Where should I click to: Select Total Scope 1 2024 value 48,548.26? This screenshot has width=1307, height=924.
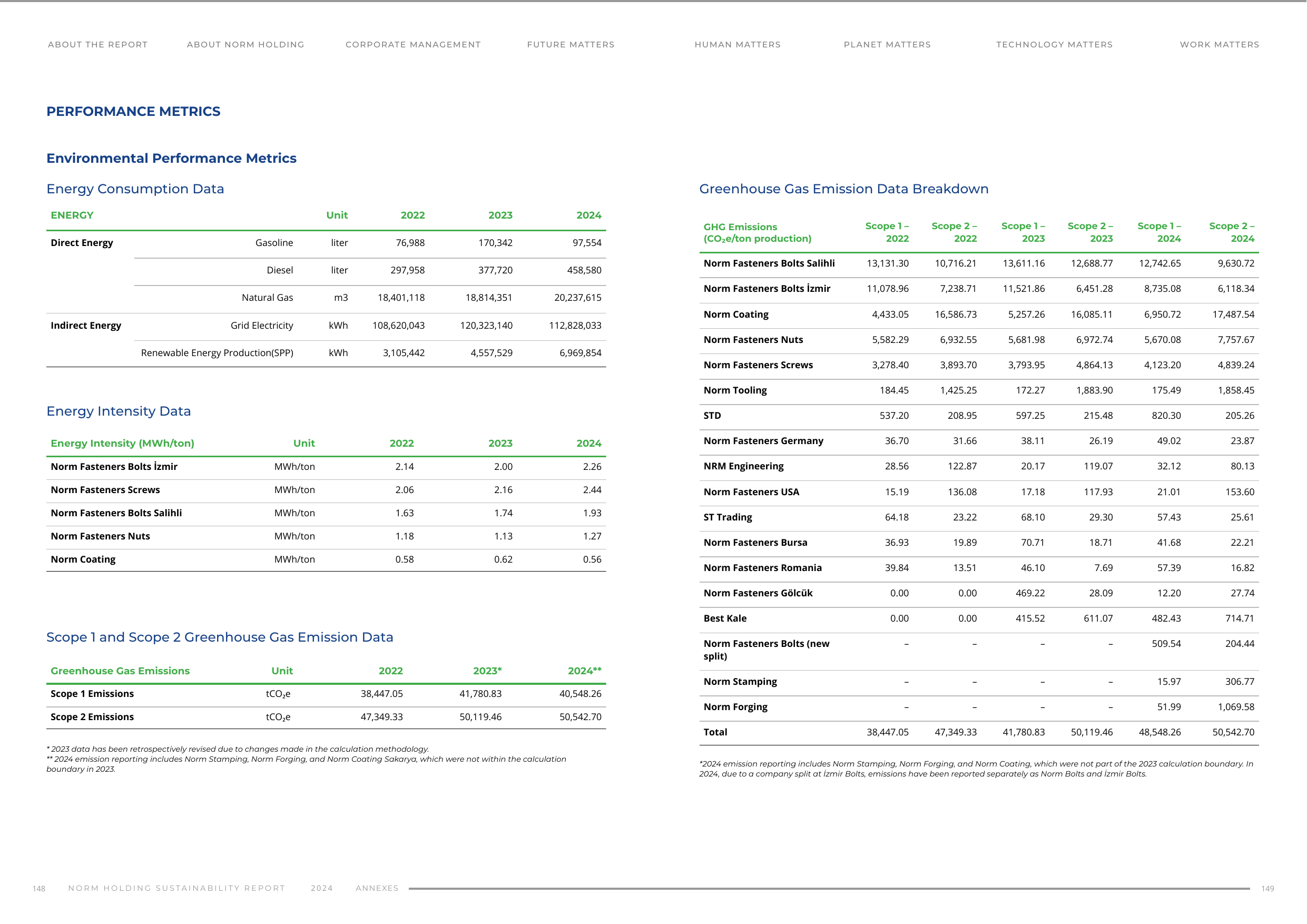tap(1159, 732)
